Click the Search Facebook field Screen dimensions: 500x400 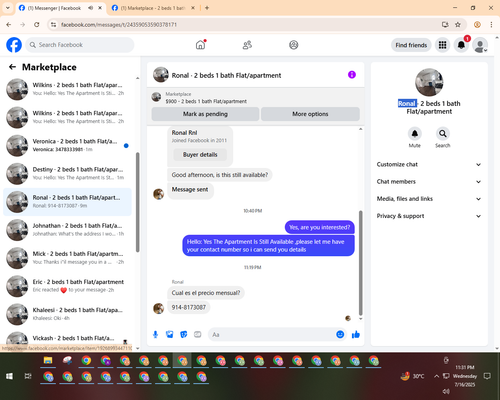(x=80, y=45)
